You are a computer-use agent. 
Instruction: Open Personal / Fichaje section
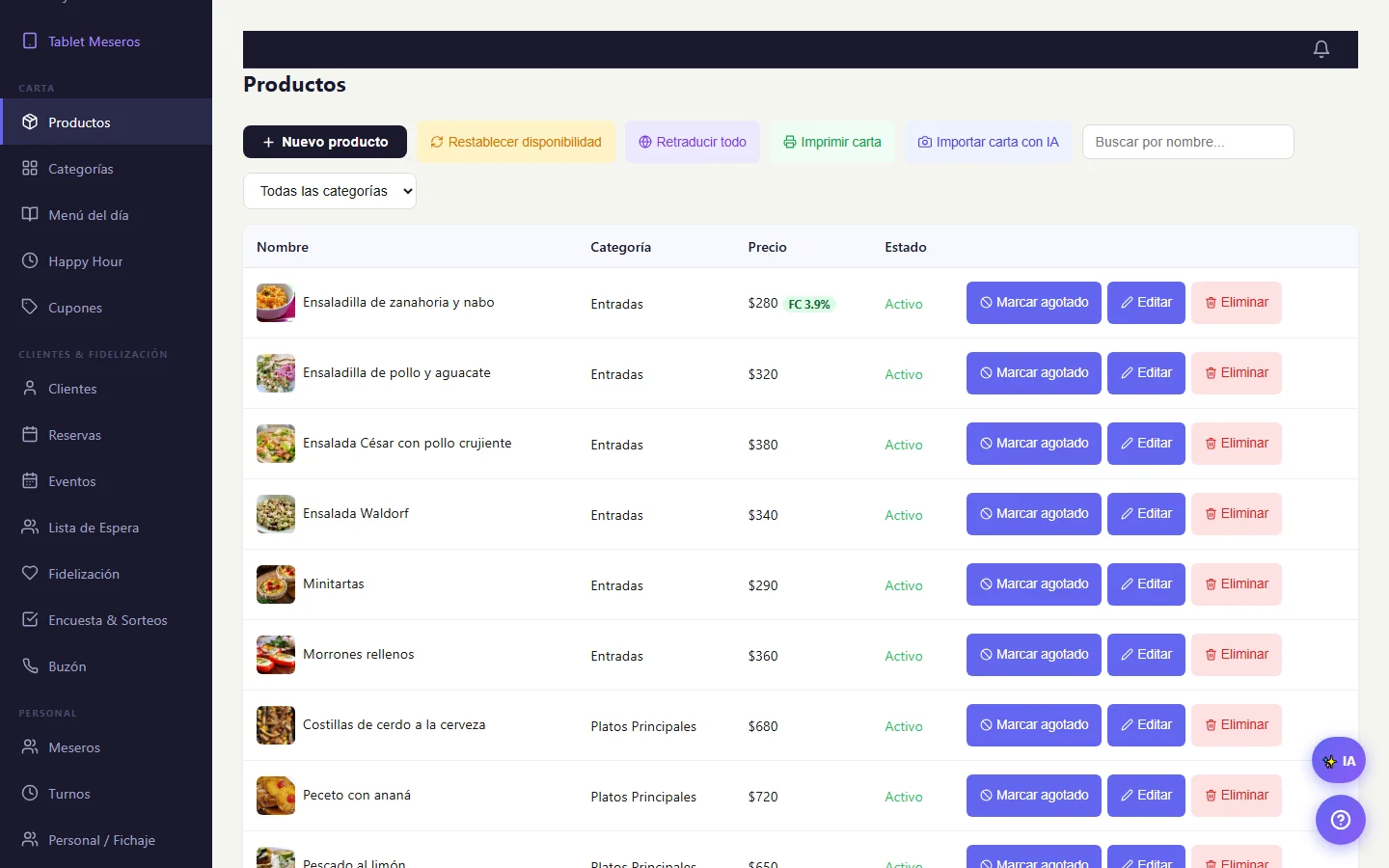coord(106,840)
